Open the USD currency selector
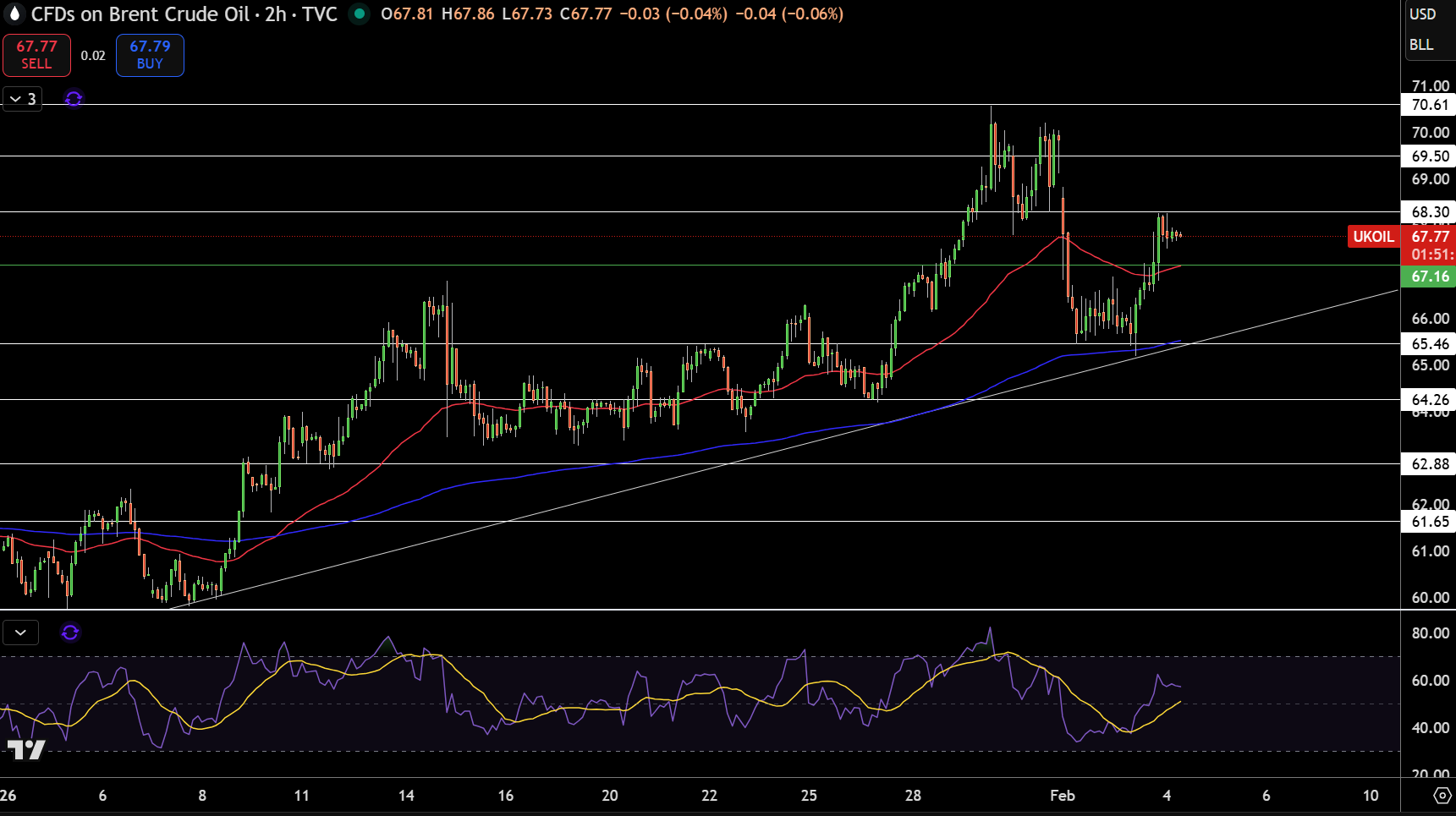Screen dimensions: 1456x816 [1422, 14]
